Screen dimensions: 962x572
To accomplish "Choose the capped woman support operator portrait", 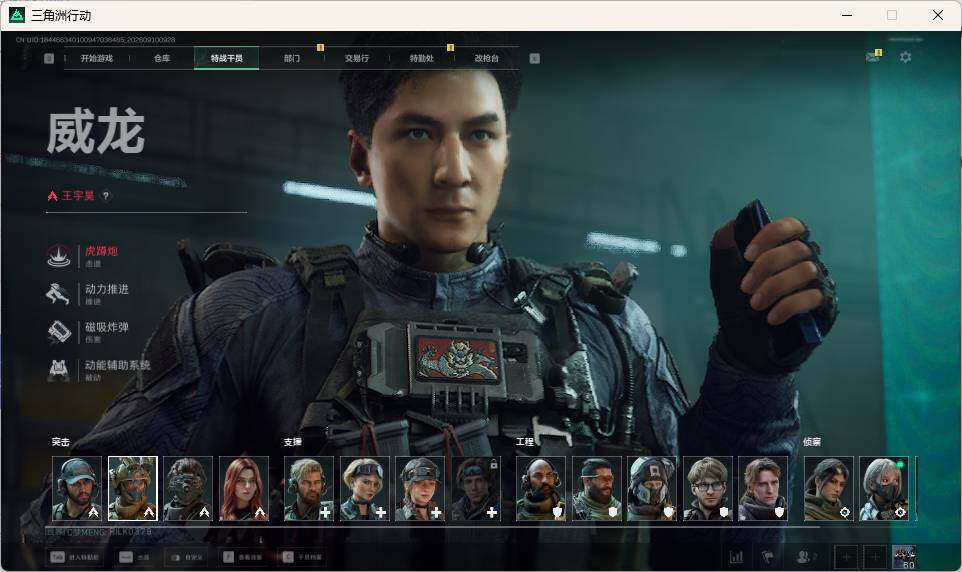I will coord(420,489).
